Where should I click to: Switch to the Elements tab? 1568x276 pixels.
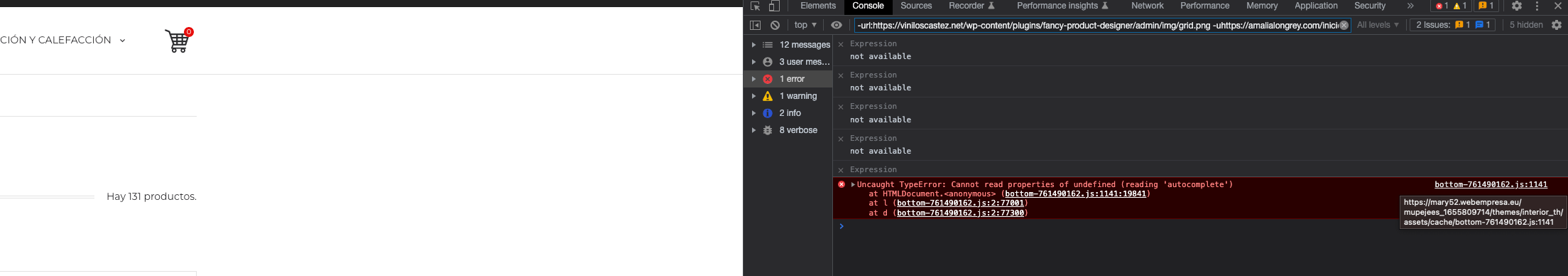(818, 6)
